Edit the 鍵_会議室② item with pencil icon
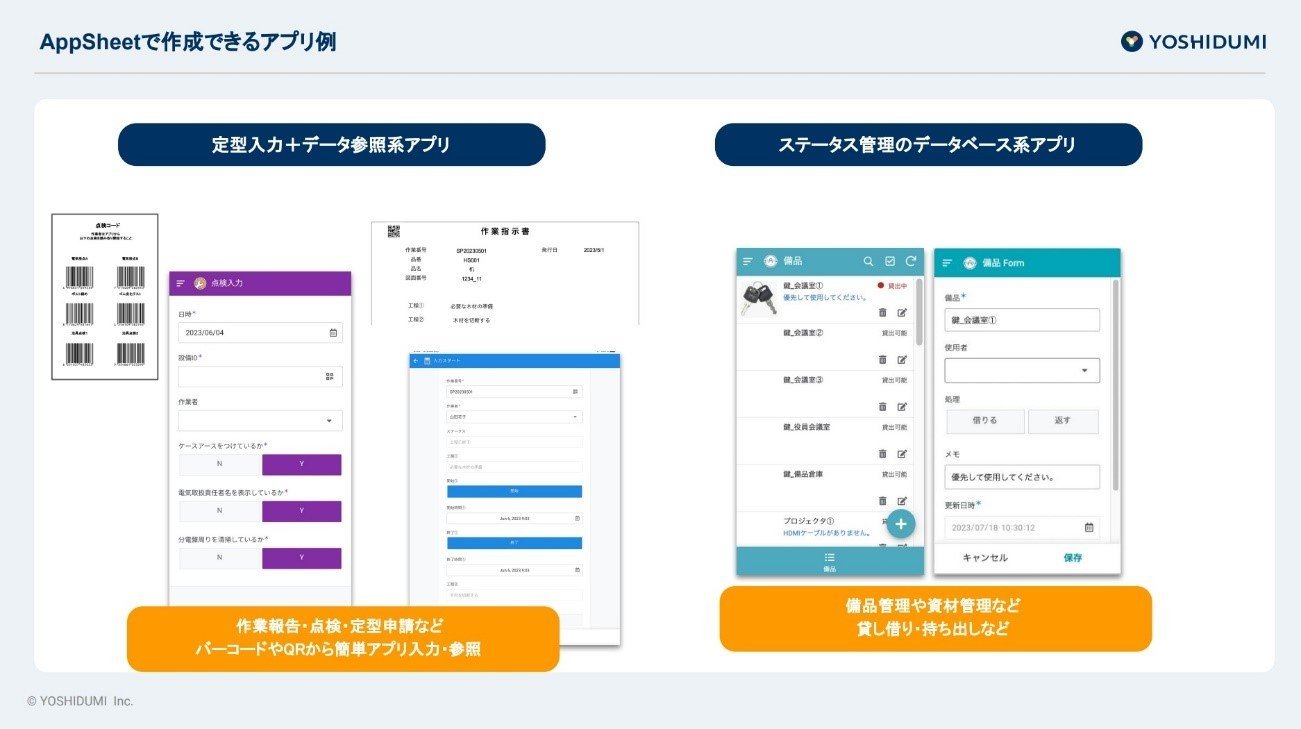 (x=903, y=359)
